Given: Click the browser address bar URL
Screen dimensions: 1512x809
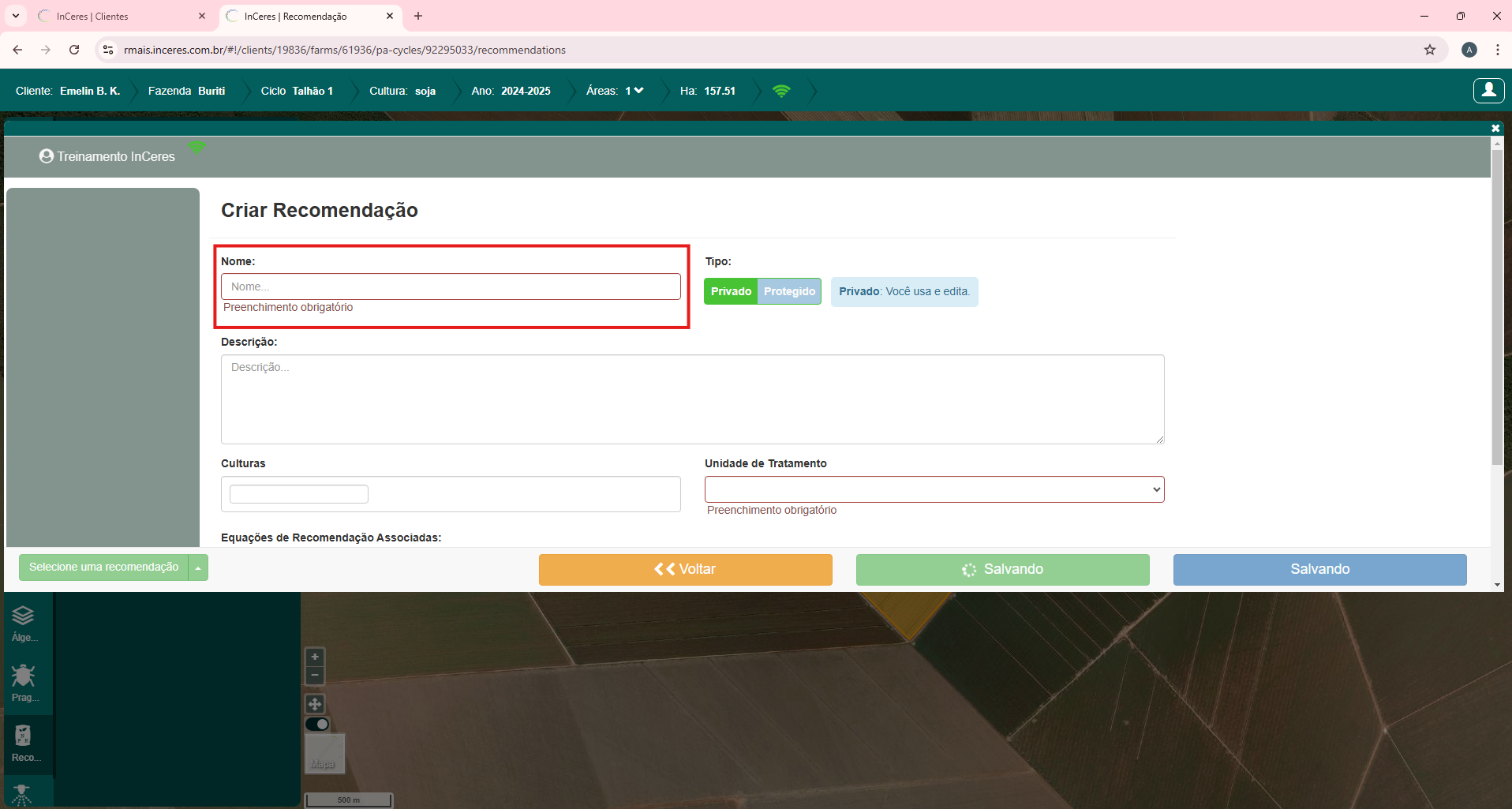Looking at the screenshot, I should click(345, 50).
